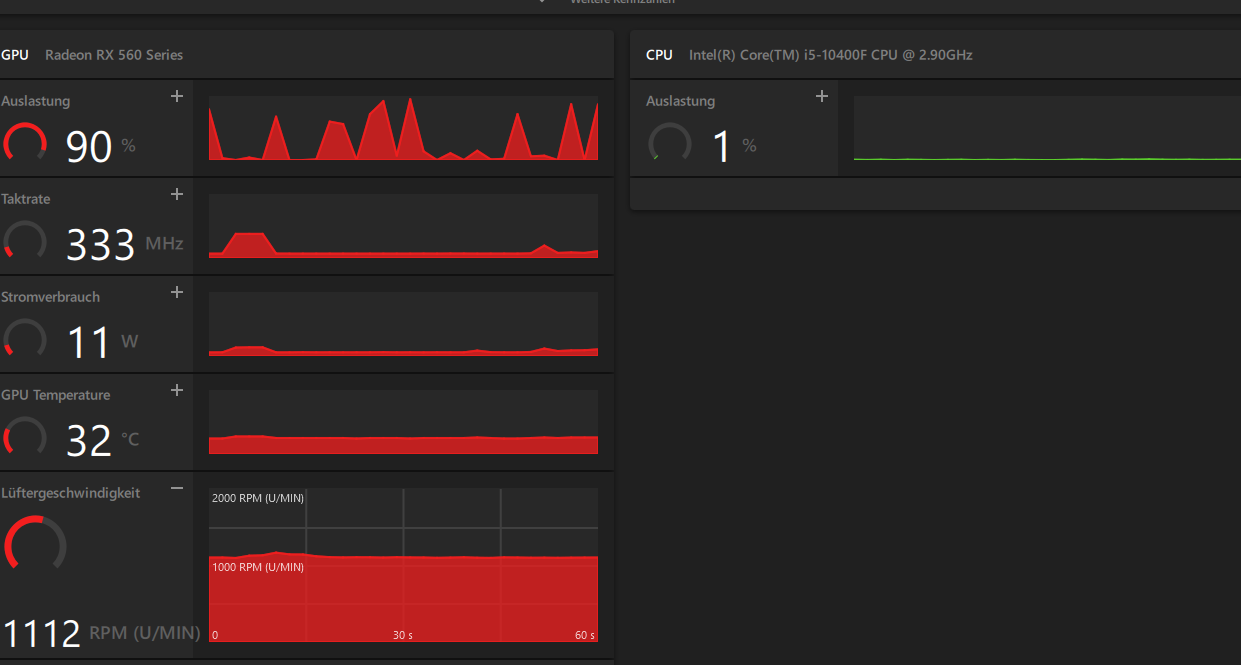This screenshot has width=1241, height=665.
Task: Click the Stromverbrauch history graph
Action: (403, 324)
